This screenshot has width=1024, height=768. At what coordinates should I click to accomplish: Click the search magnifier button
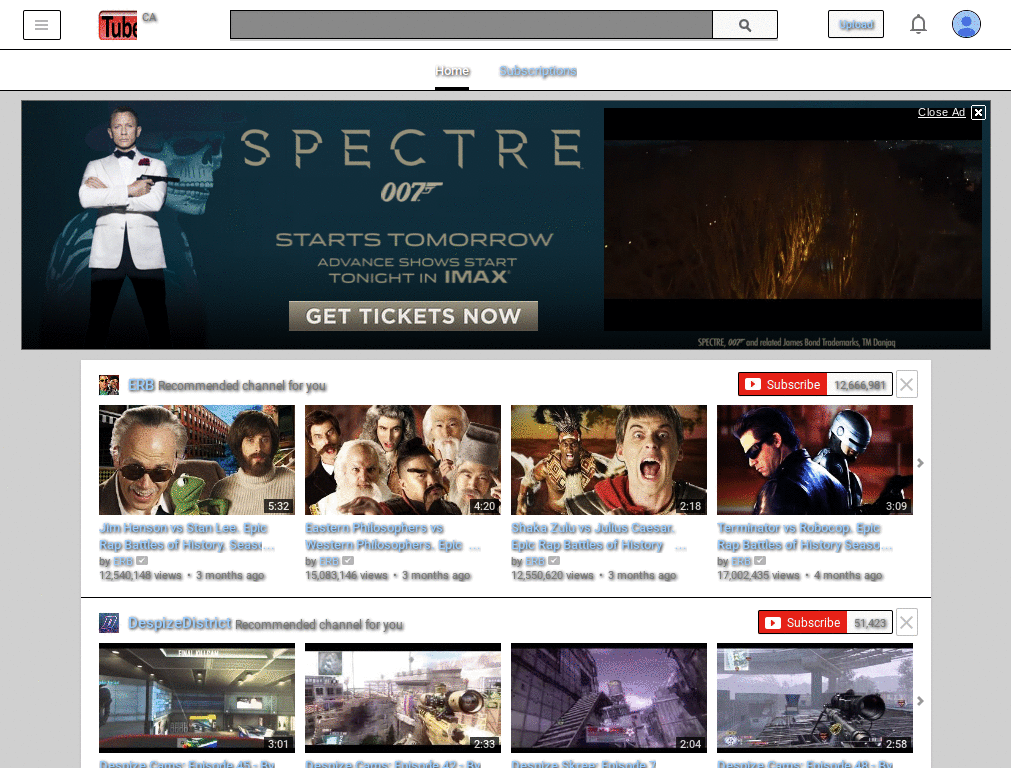[x=744, y=25]
